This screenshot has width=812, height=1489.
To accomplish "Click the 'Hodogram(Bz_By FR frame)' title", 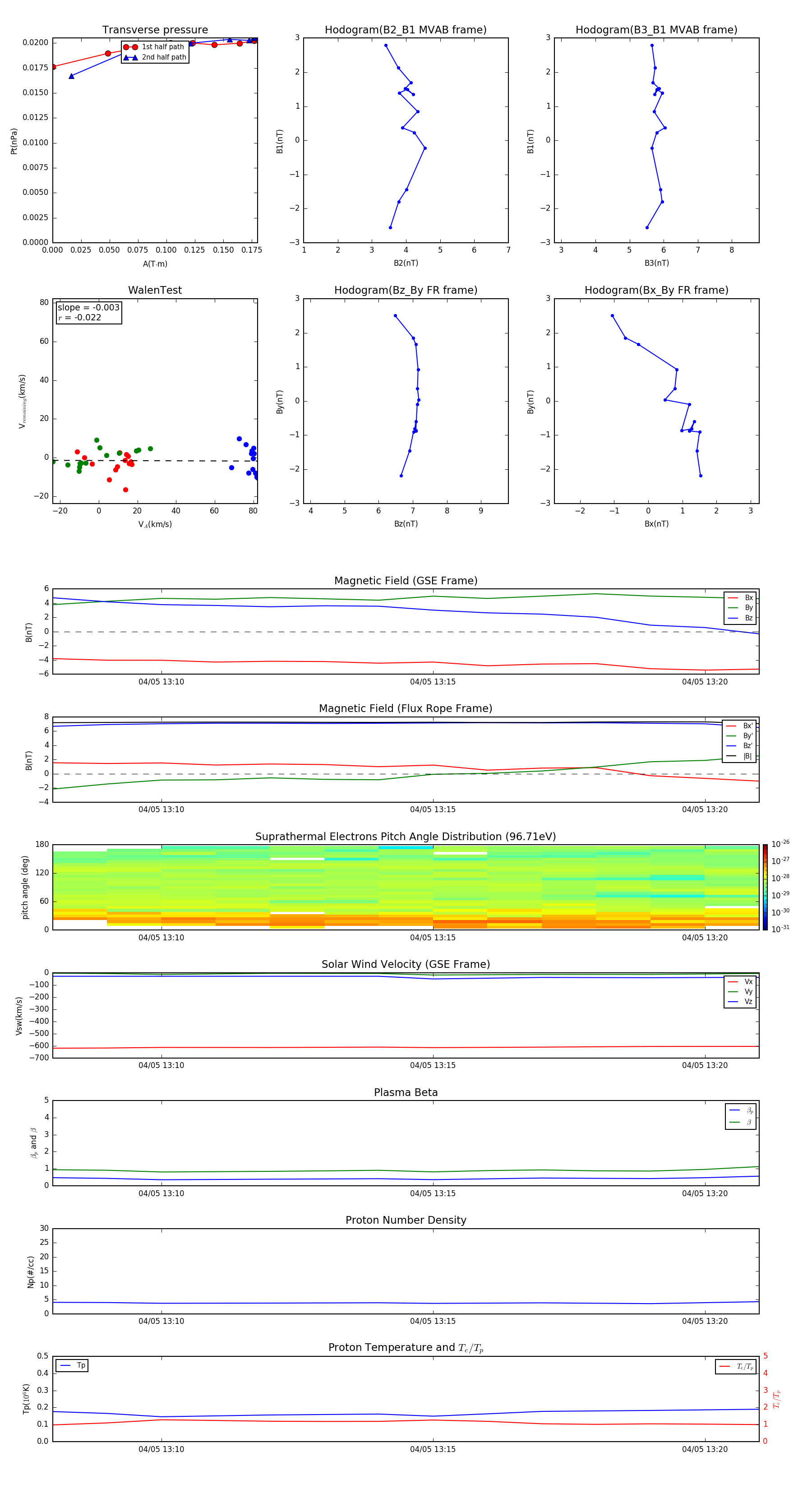I will point(406,290).
